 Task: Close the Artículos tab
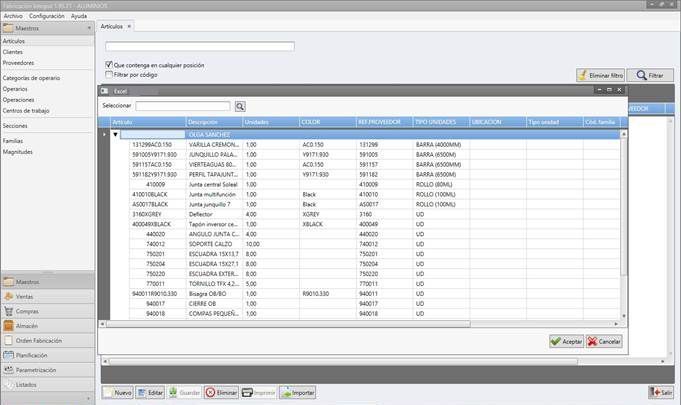point(129,26)
